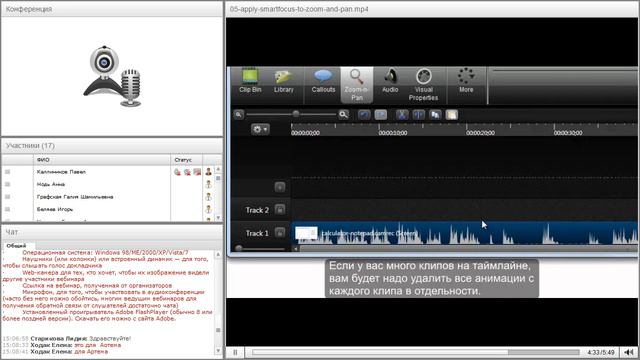
Task: Toggle lock on Track 2
Action: (280, 210)
